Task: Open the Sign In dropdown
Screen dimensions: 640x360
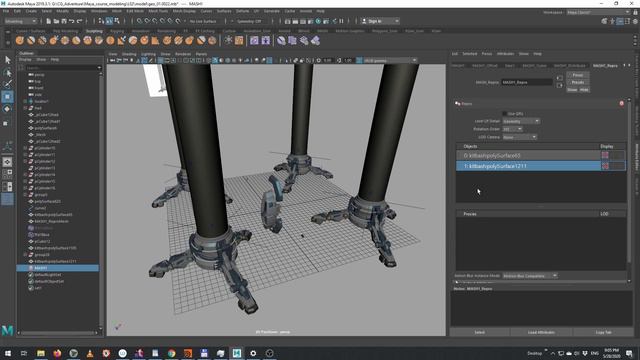Action: (x=380, y=21)
